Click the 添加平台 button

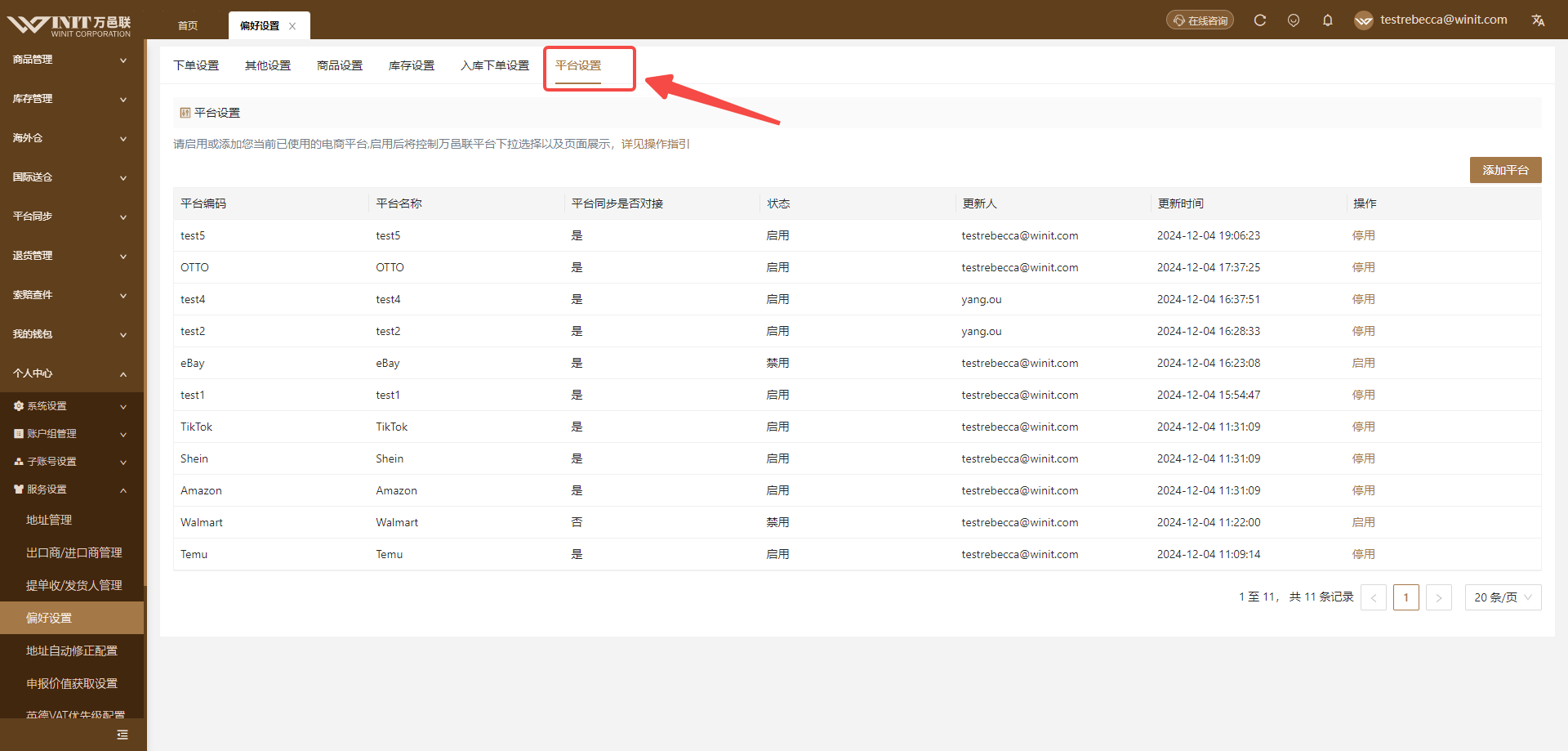(x=1505, y=170)
